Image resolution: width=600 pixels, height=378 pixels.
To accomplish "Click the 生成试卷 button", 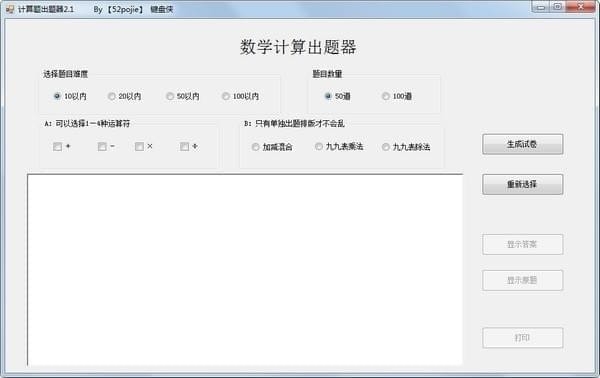I will [523, 144].
